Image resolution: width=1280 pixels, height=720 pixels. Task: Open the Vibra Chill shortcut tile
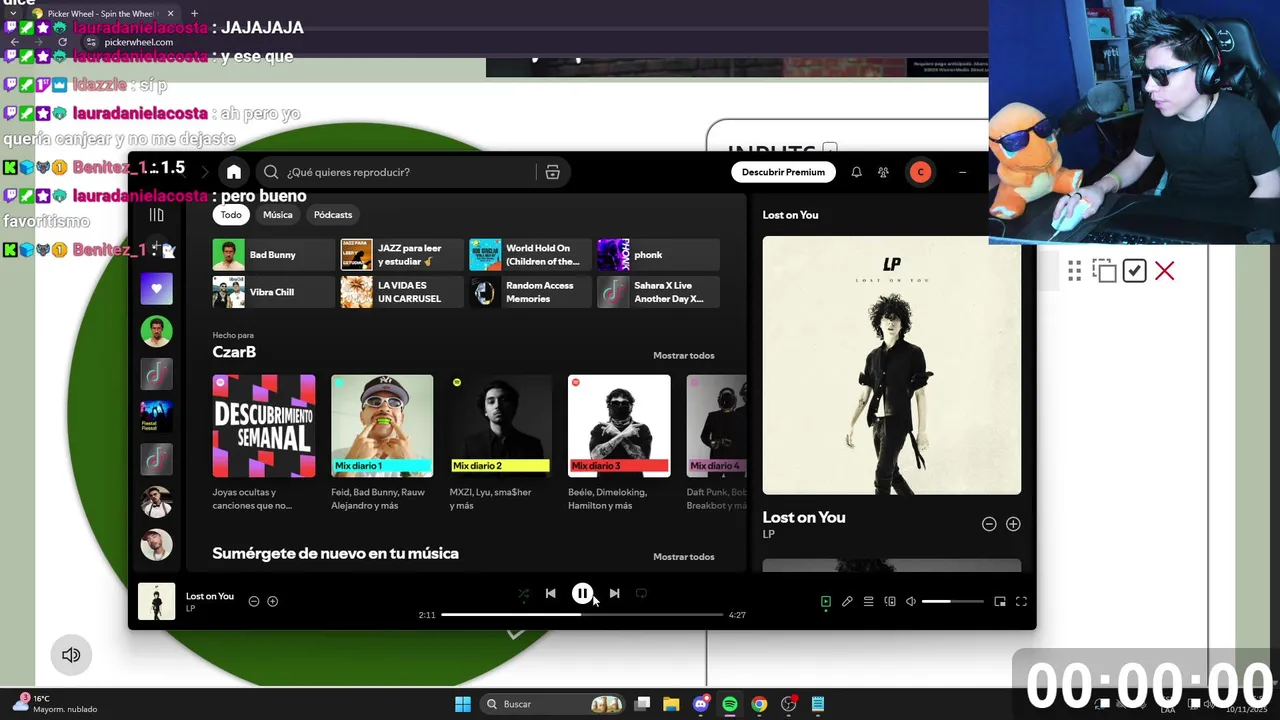[273, 292]
